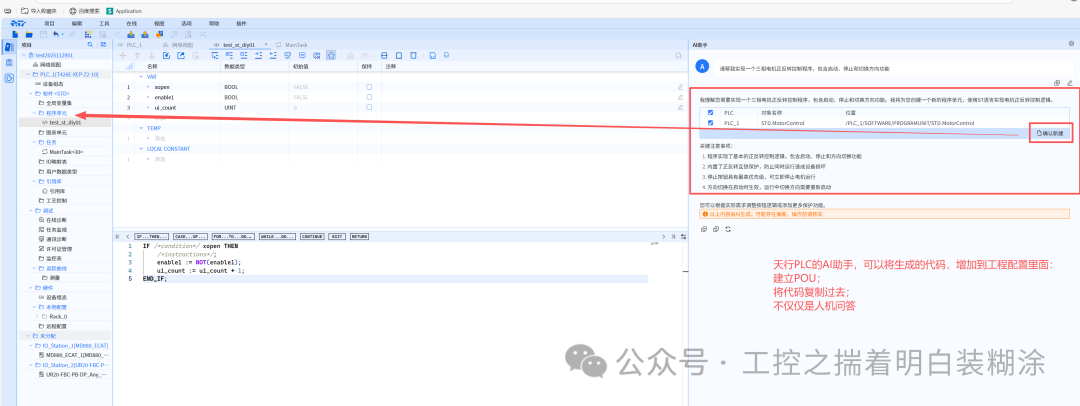Click the move-up arrow in variable toolbar
The width and height of the screenshot is (1080, 406).
[x=137, y=55]
